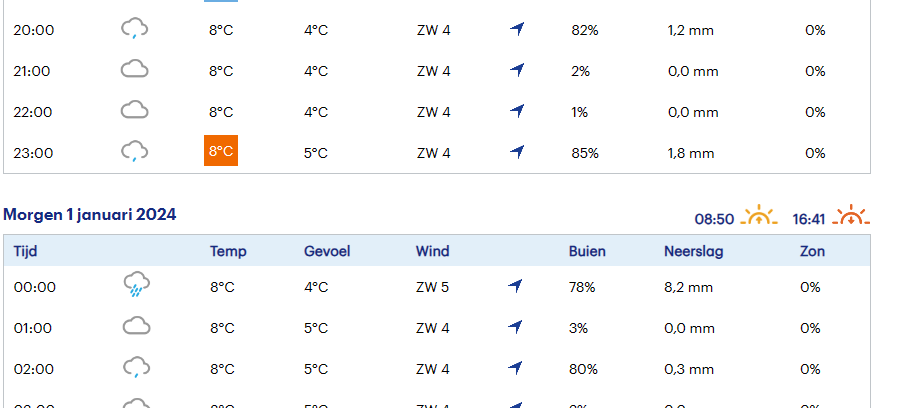Click the wind direction arrow at 20:00

click(517, 29)
